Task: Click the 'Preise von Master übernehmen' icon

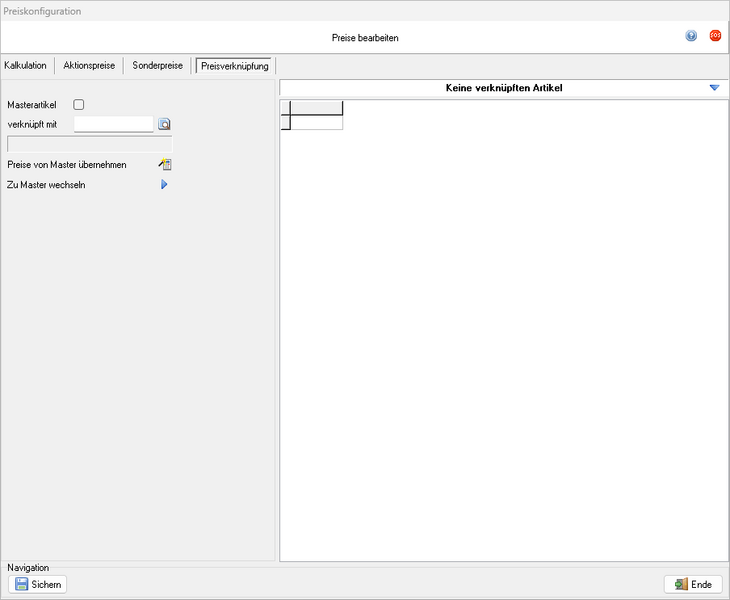Action: (x=165, y=165)
